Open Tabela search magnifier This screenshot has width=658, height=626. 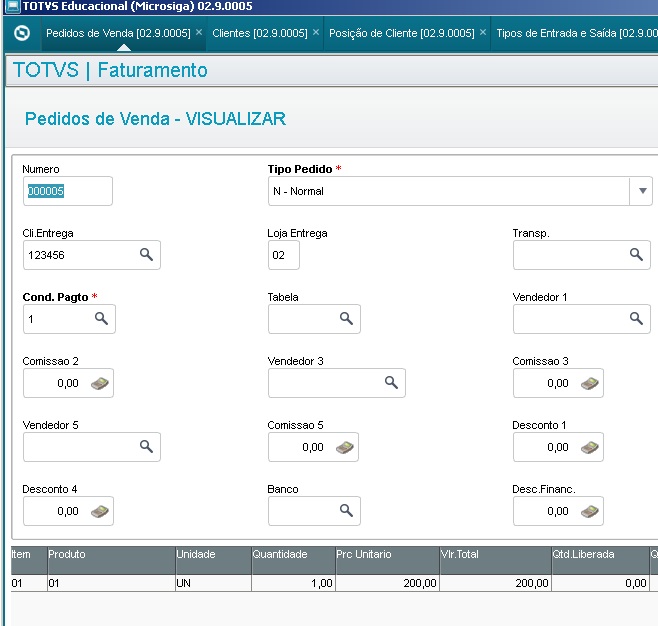[346, 318]
